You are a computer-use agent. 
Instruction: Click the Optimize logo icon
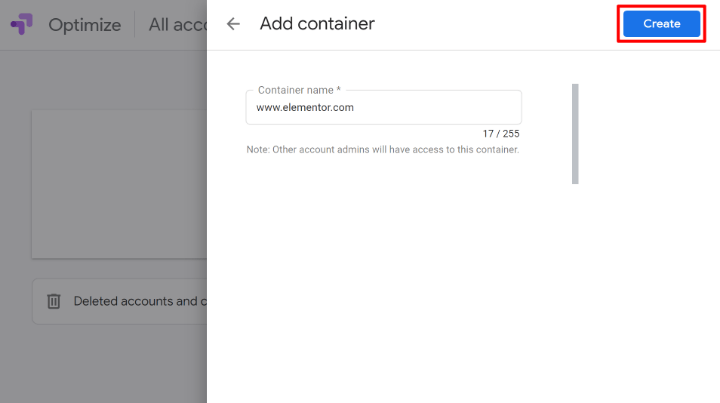(21, 25)
